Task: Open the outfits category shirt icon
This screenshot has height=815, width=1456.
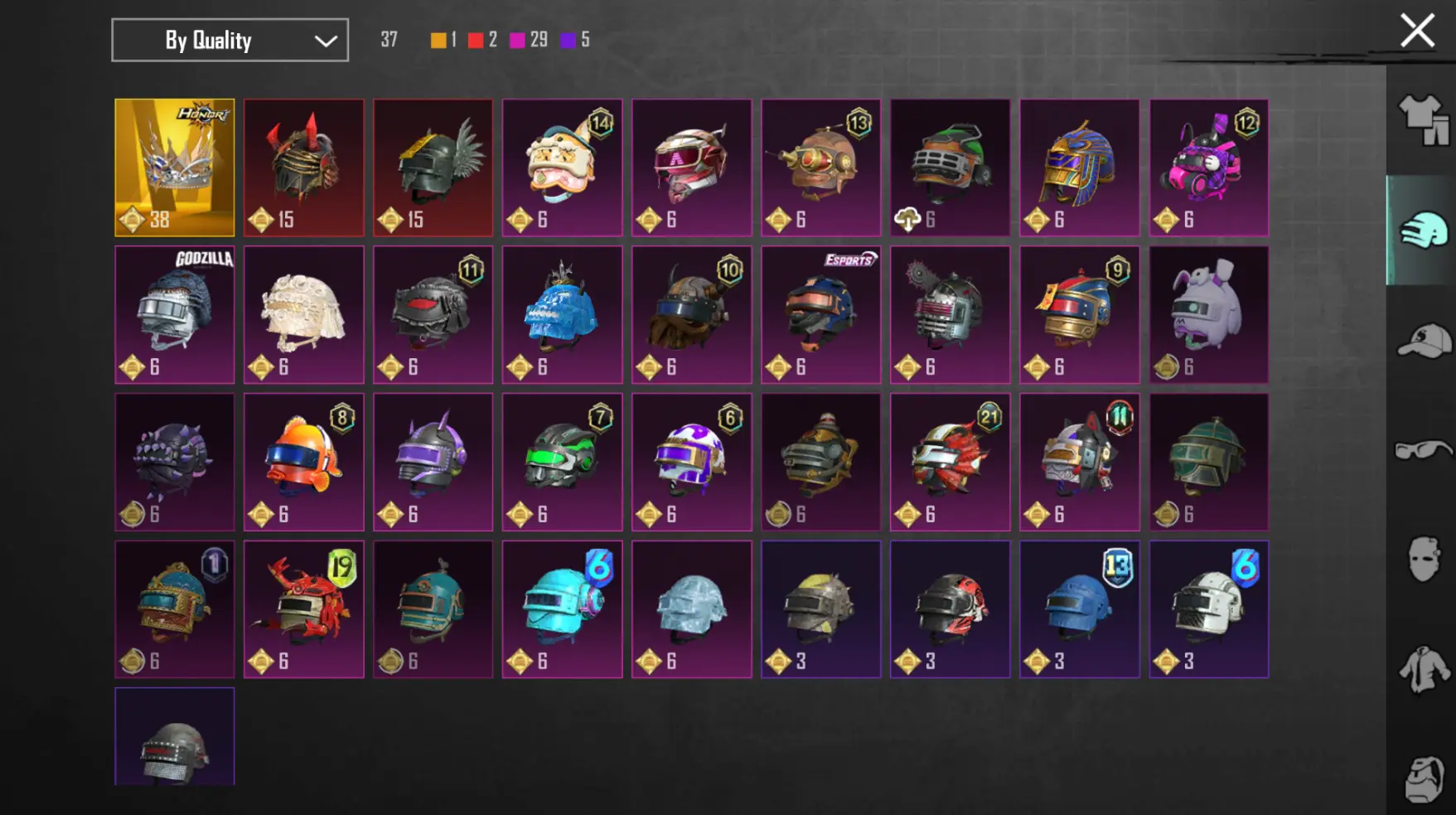Action: (1424, 119)
